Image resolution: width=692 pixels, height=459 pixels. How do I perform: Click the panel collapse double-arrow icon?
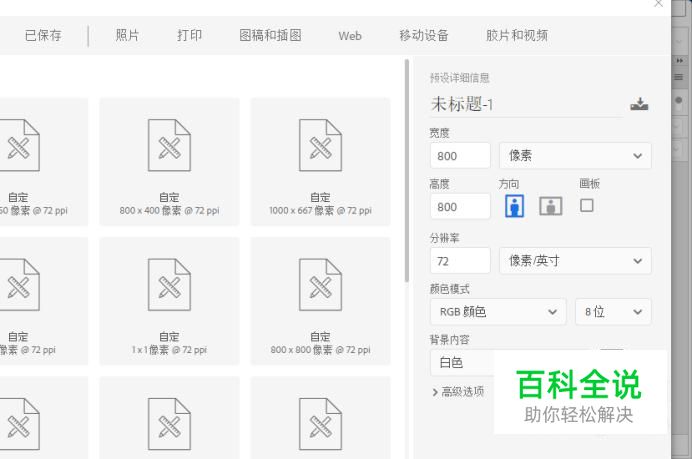pos(680,60)
